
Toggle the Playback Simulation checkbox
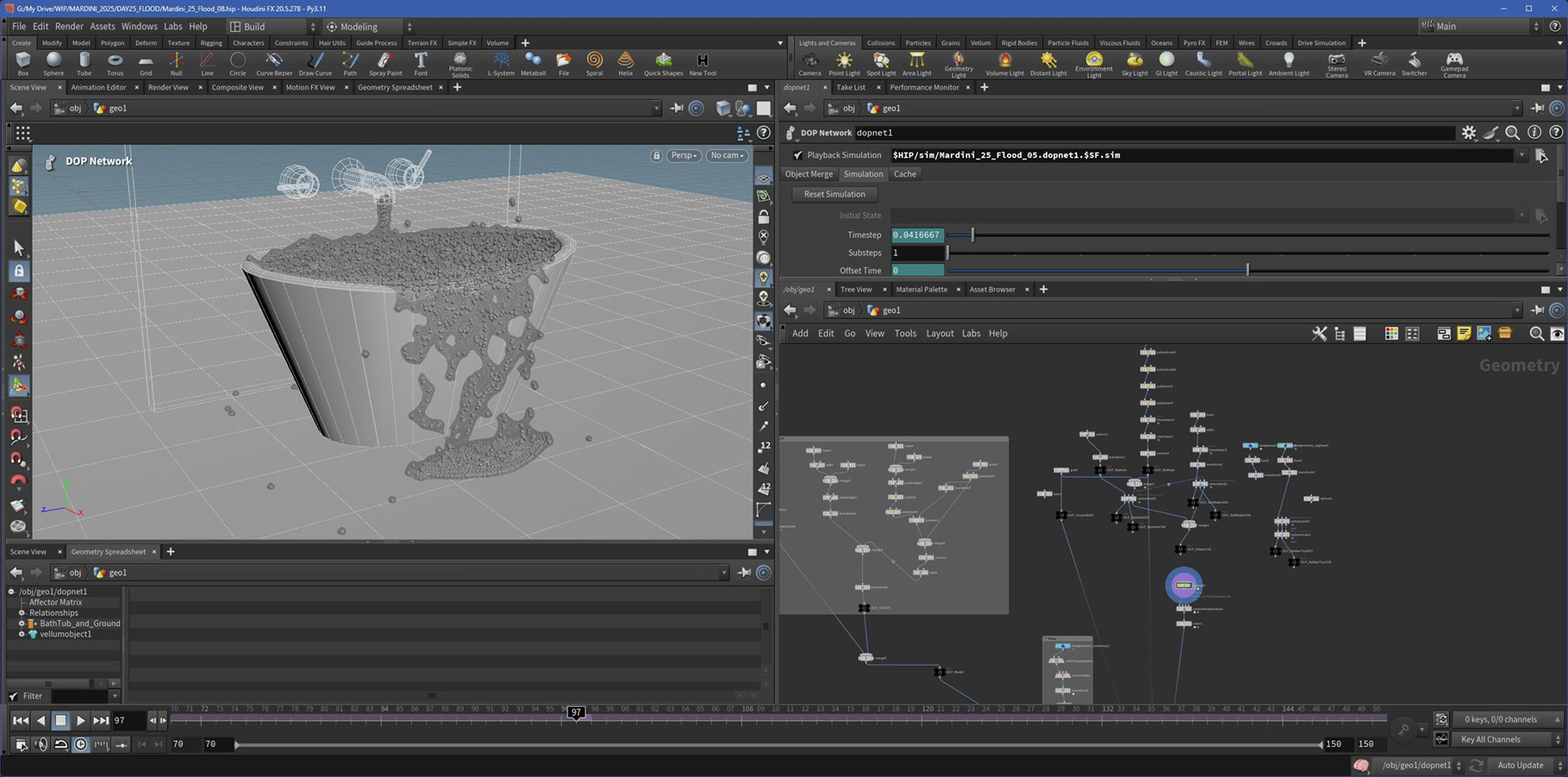click(x=798, y=155)
